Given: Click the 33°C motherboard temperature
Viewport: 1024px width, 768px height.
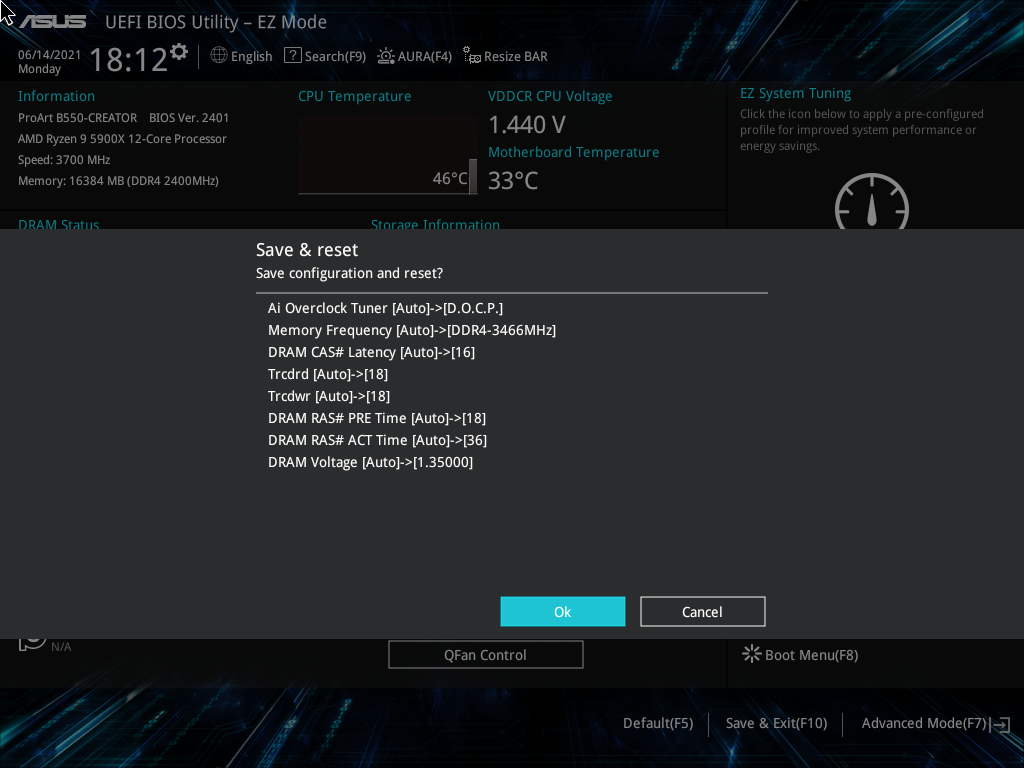Looking at the screenshot, I should pyautogui.click(x=513, y=181).
